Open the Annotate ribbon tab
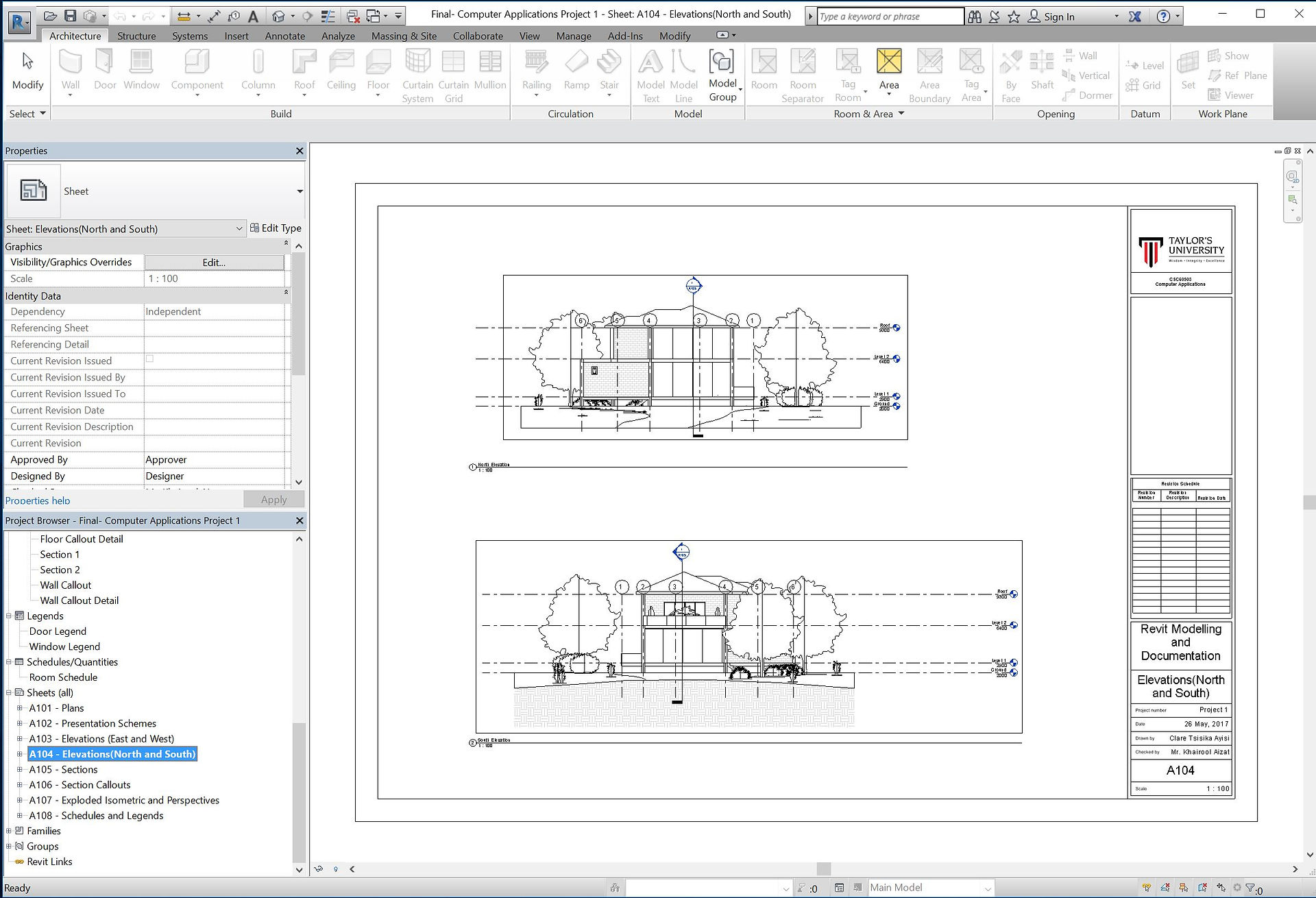 click(284, 36)
